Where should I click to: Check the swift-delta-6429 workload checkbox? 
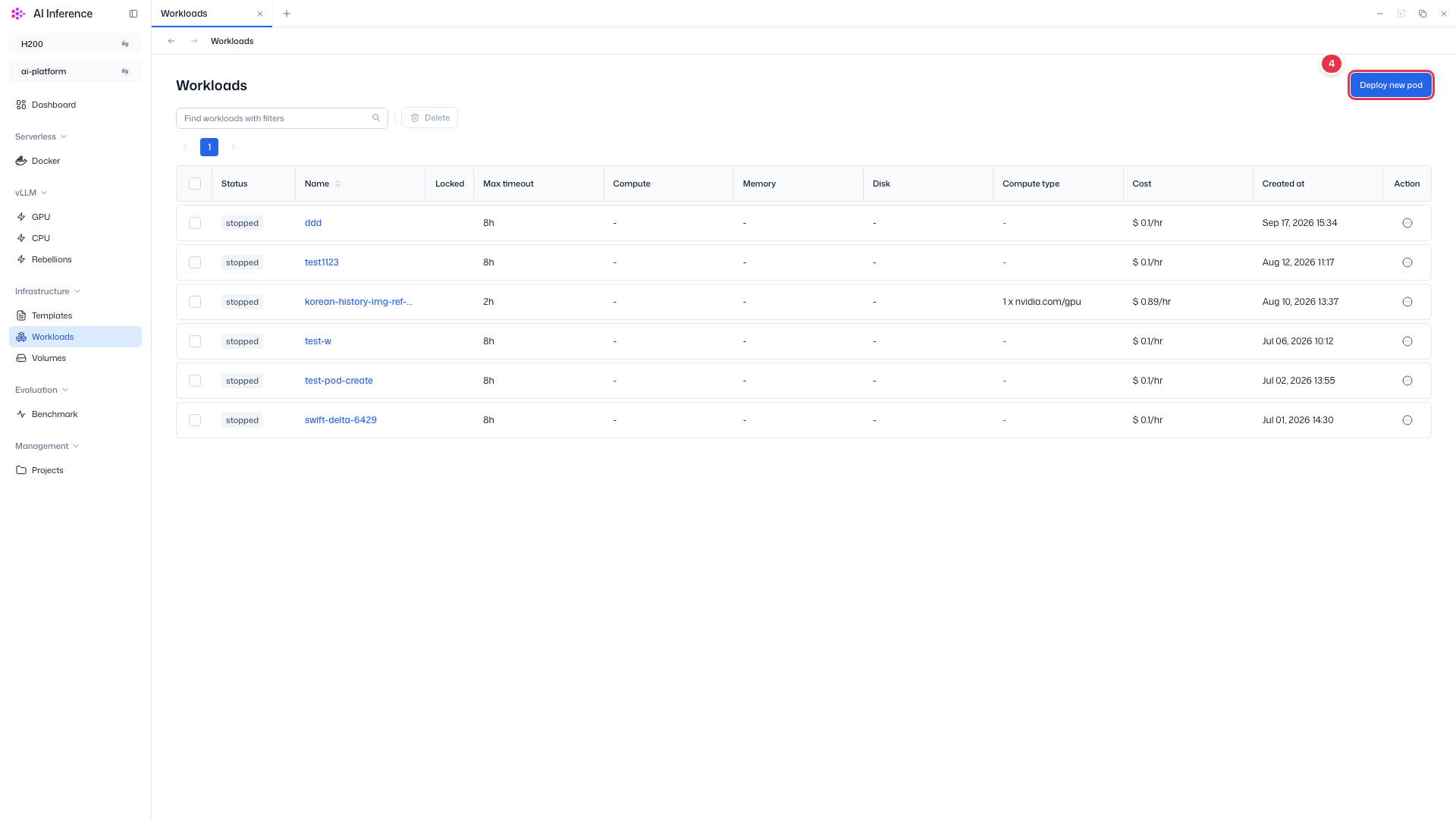point(195,420)
